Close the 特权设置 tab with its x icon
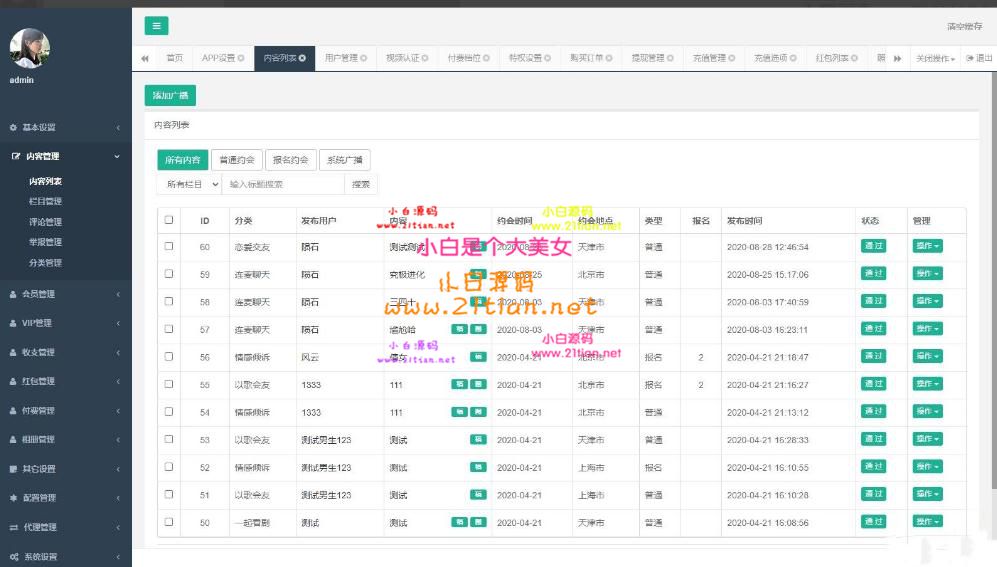The height and width of the screenshot is (567, 997). point(547,58)
